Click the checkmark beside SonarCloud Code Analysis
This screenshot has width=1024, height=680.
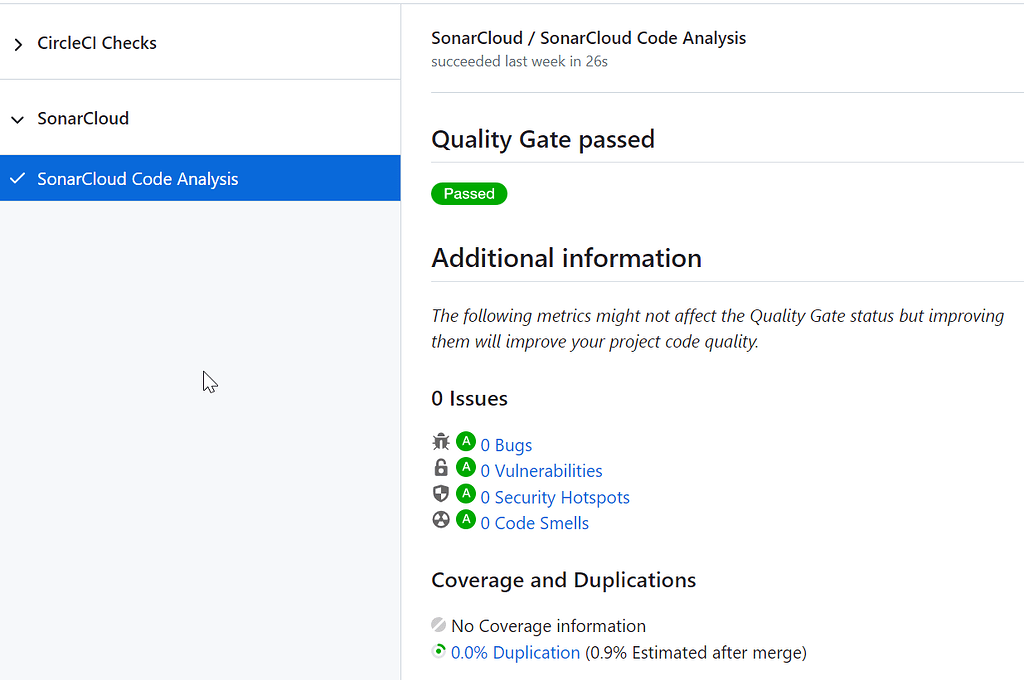click(x=17, y=178)
